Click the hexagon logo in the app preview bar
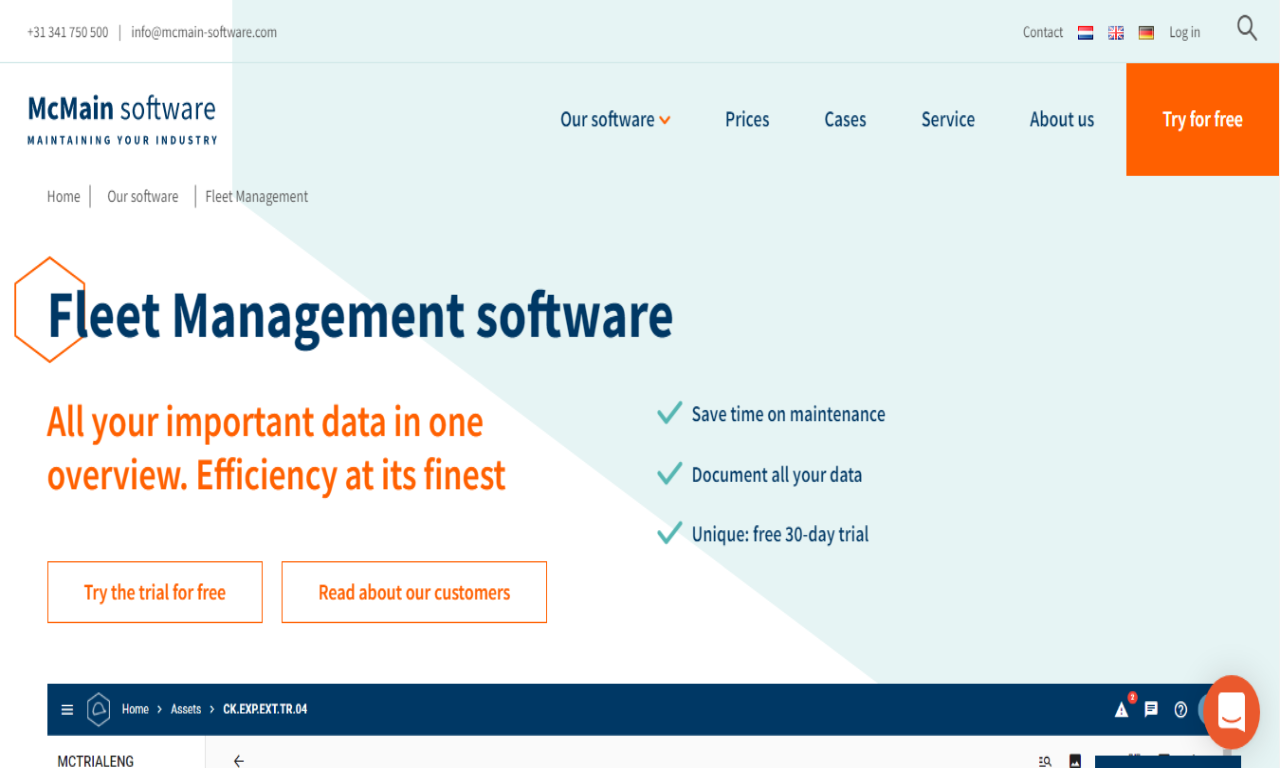Screen dimensions: 1280x768 98,709
